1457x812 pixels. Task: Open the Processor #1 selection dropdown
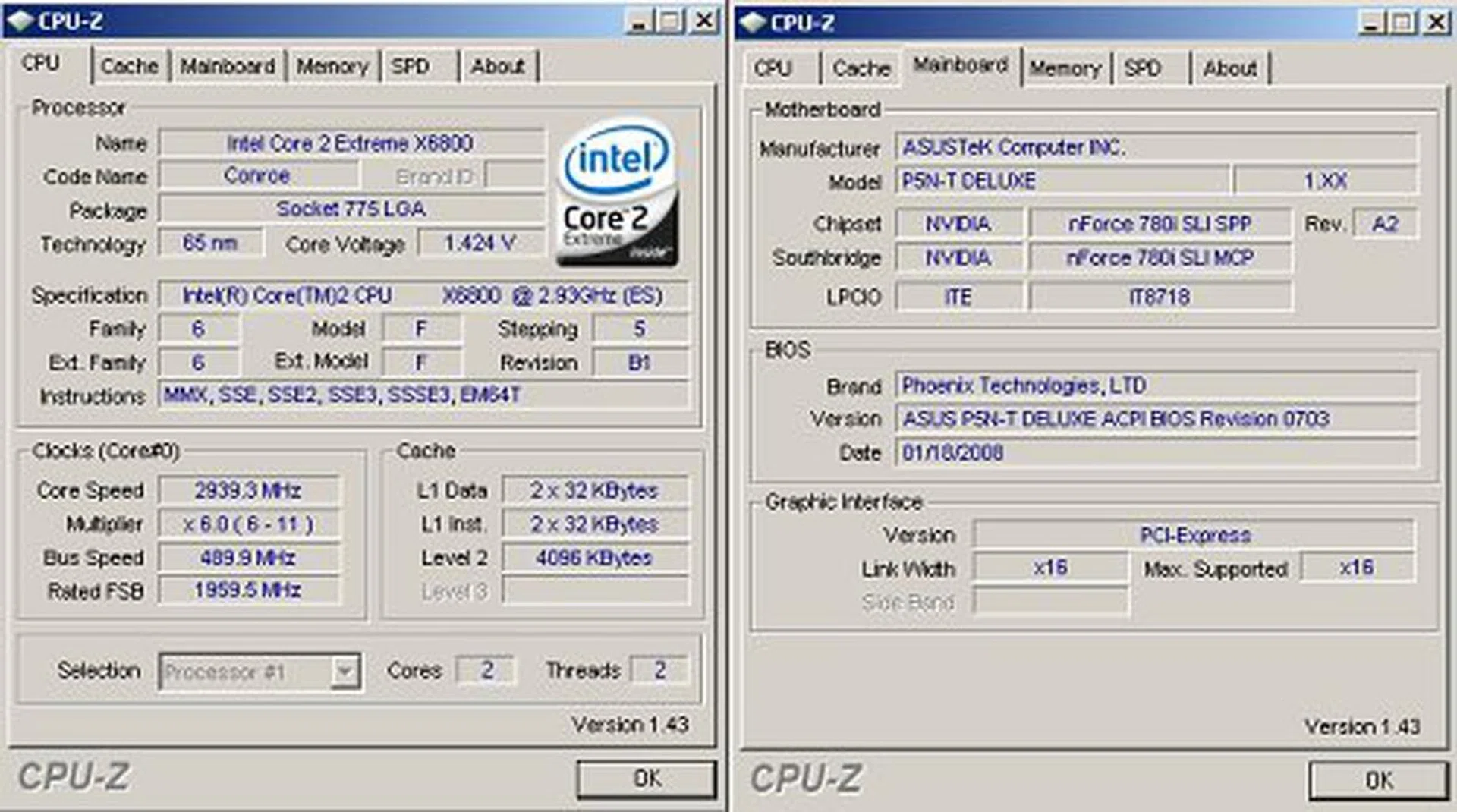[345, 672]
